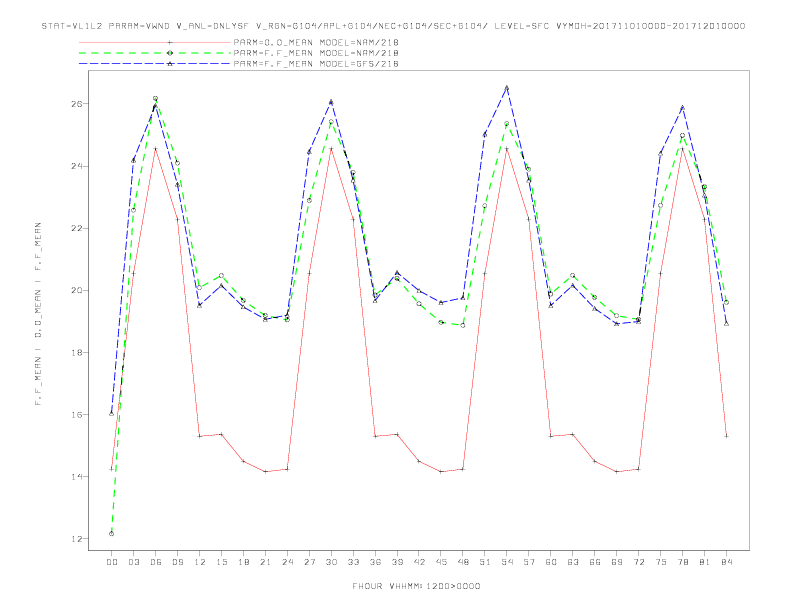This screenshot has width=792, height=612.
Task: Click x-axis forecast hour label 36
Action: pos(375,562)
